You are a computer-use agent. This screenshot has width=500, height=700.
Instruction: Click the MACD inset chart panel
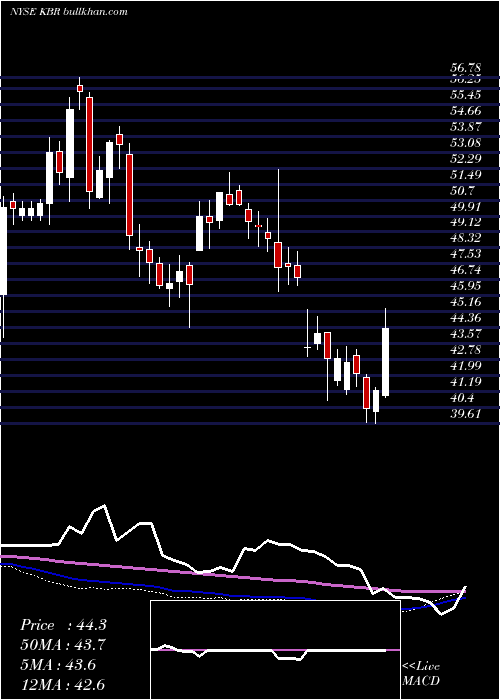tap(275, 650)
